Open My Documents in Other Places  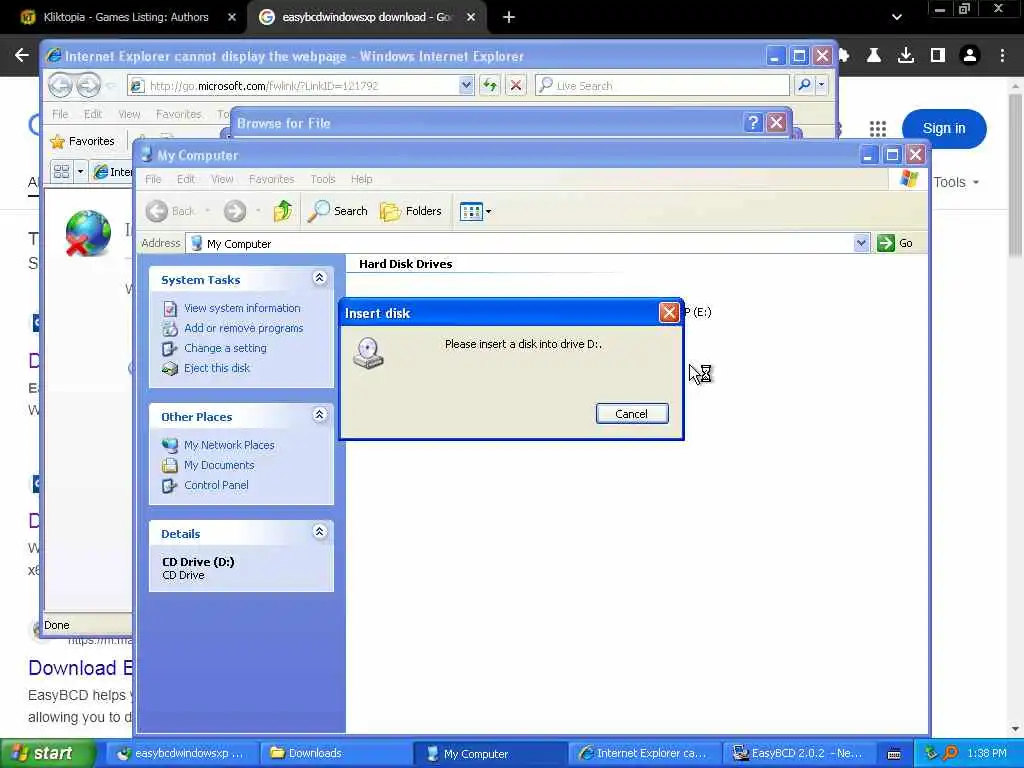pos(219,465)
